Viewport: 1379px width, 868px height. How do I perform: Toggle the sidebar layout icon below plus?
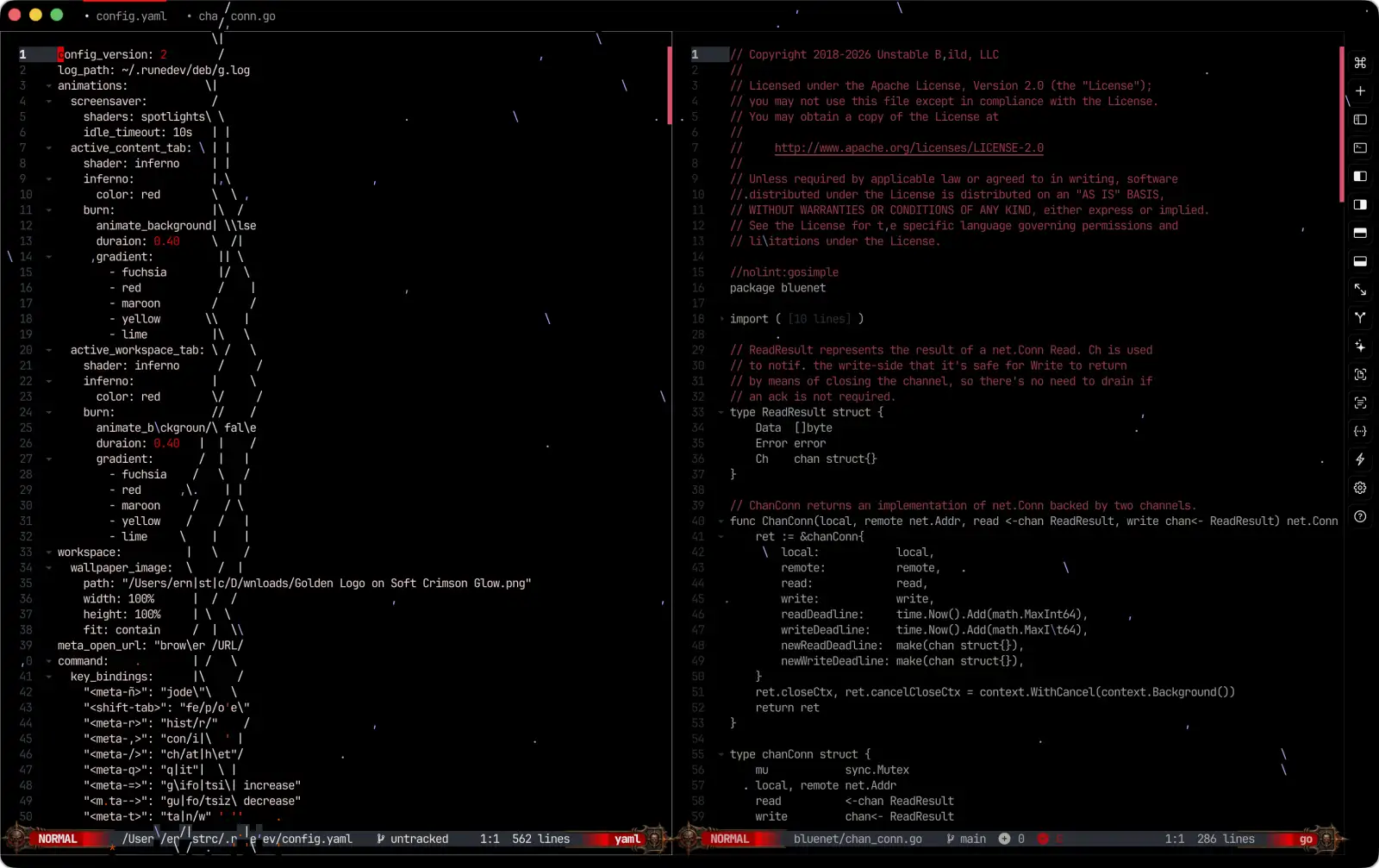(x=1360, y=120)
